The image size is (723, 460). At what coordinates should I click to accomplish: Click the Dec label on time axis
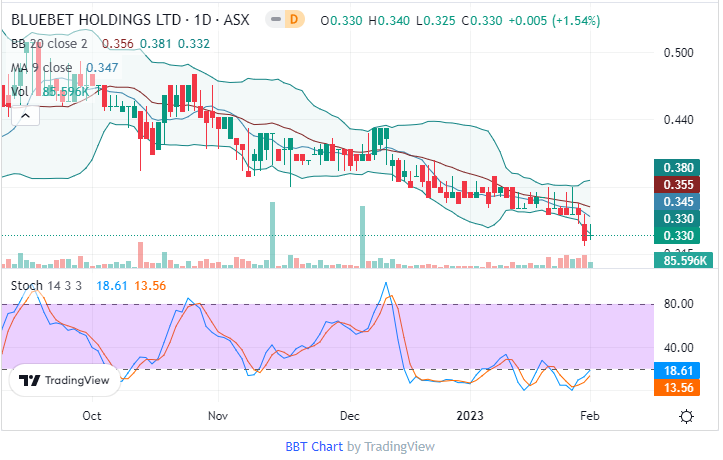350,415
